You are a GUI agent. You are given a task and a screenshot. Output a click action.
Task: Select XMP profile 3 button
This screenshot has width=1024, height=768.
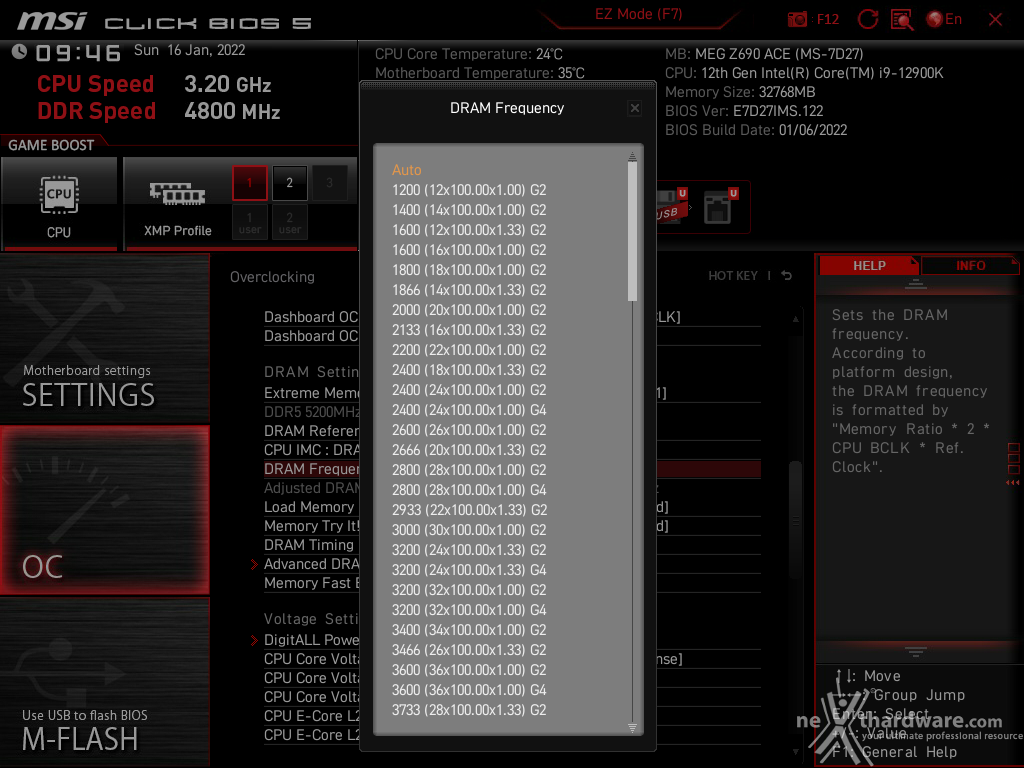[x=329, y=183]
